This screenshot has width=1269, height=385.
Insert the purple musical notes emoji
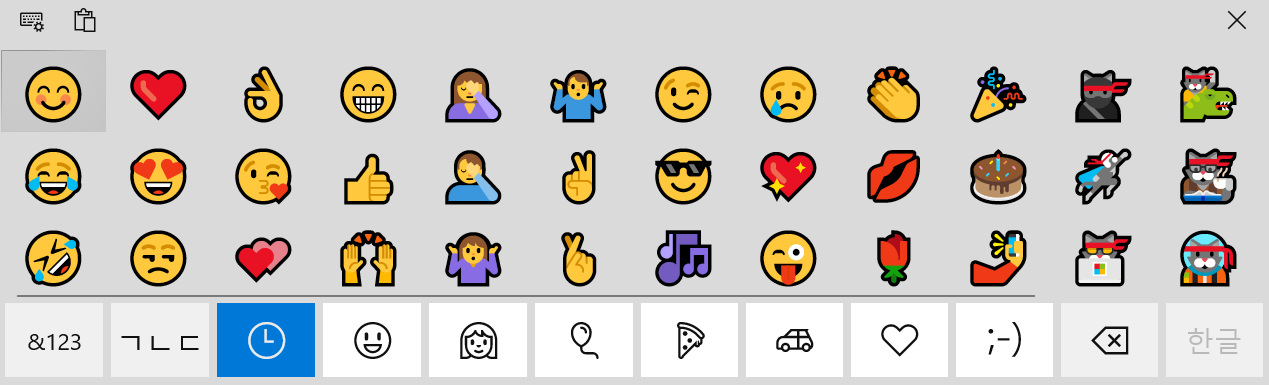pyautogui.click(x=685, y=257)
